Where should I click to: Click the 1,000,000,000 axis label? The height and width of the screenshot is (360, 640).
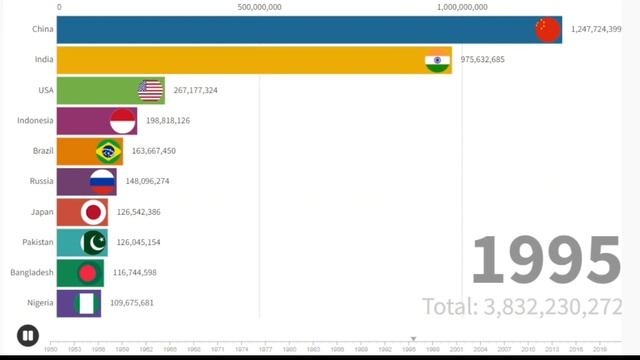(x=462, y=7)
